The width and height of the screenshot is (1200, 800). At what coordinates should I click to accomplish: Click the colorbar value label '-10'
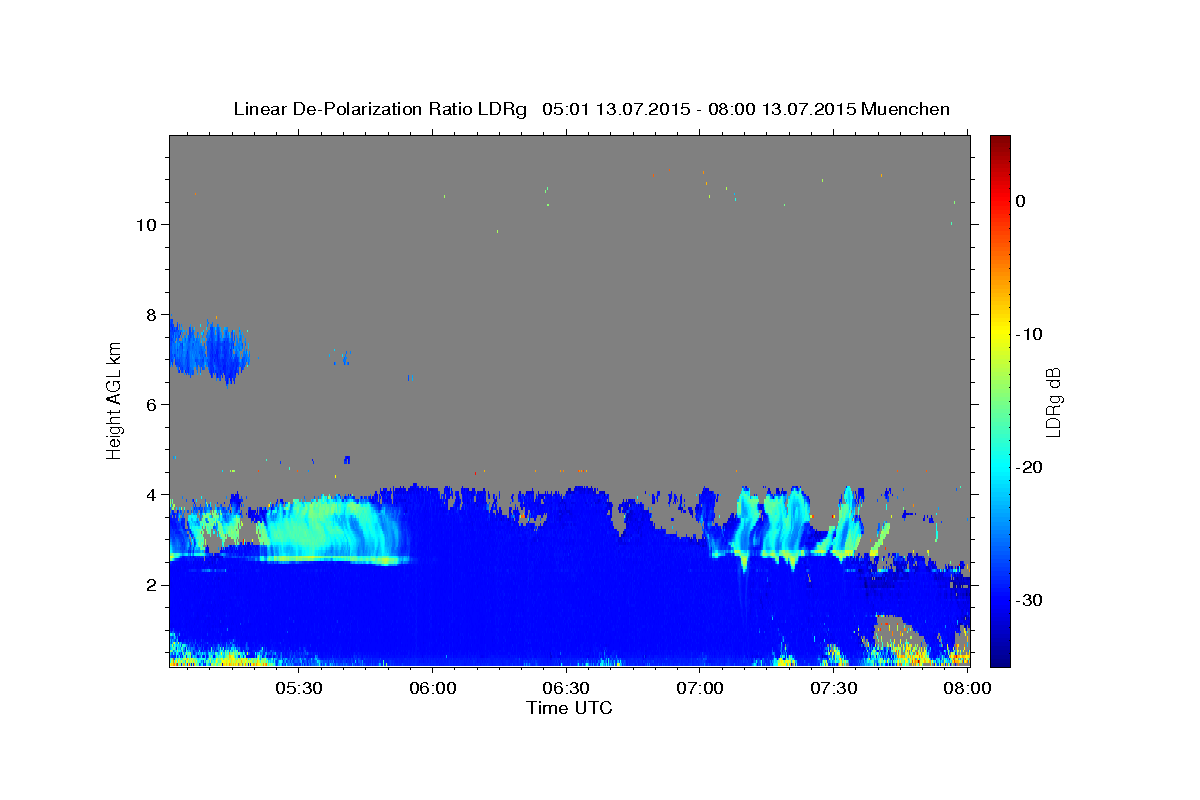[x=1030, y=334]
